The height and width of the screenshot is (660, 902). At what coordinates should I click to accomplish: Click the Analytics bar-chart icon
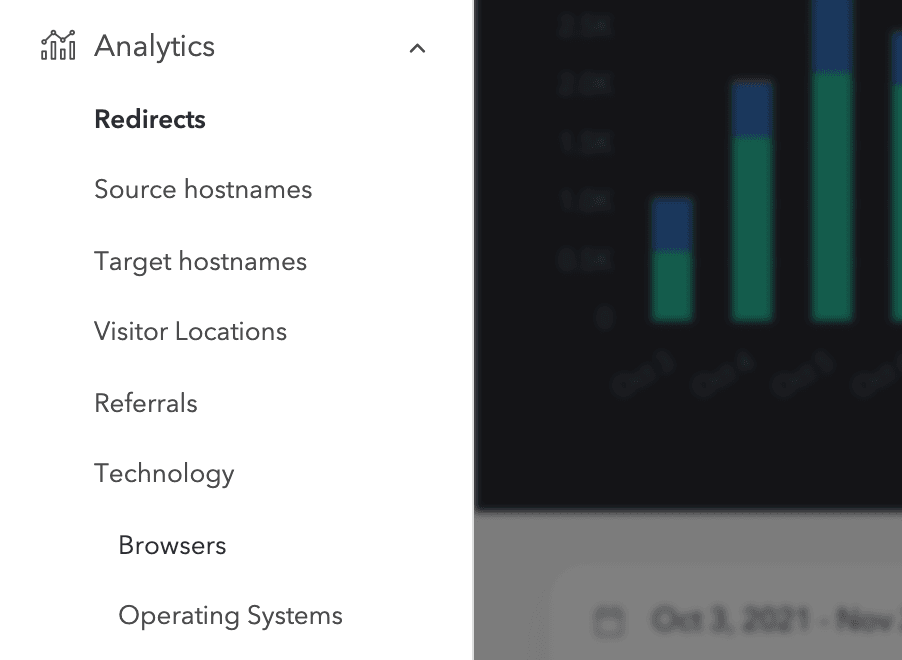pos(58,46)
